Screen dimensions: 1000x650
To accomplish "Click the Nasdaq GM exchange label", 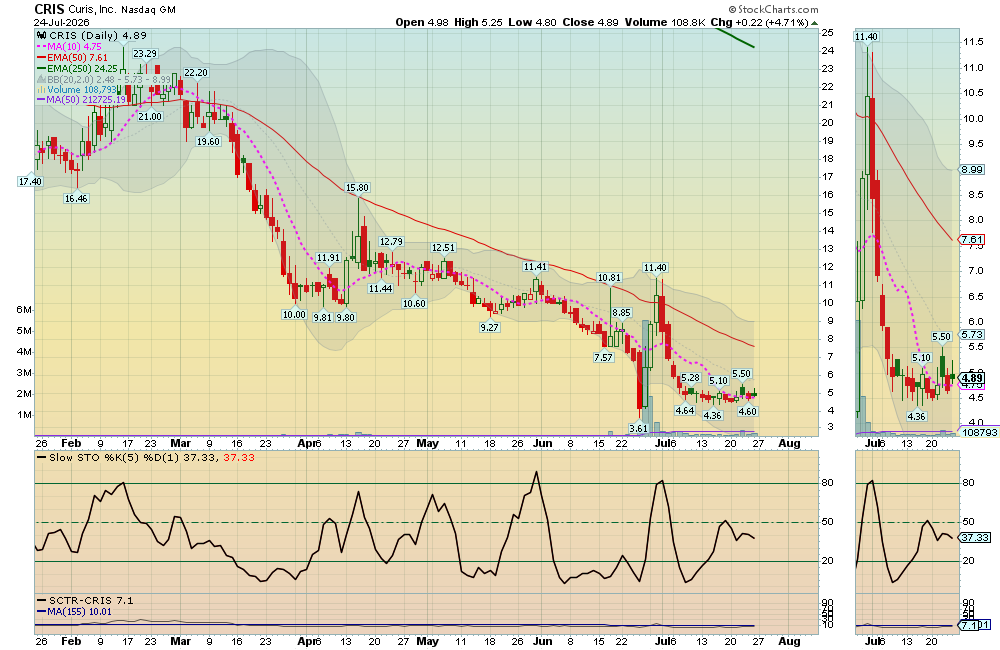I will point(148,10).
